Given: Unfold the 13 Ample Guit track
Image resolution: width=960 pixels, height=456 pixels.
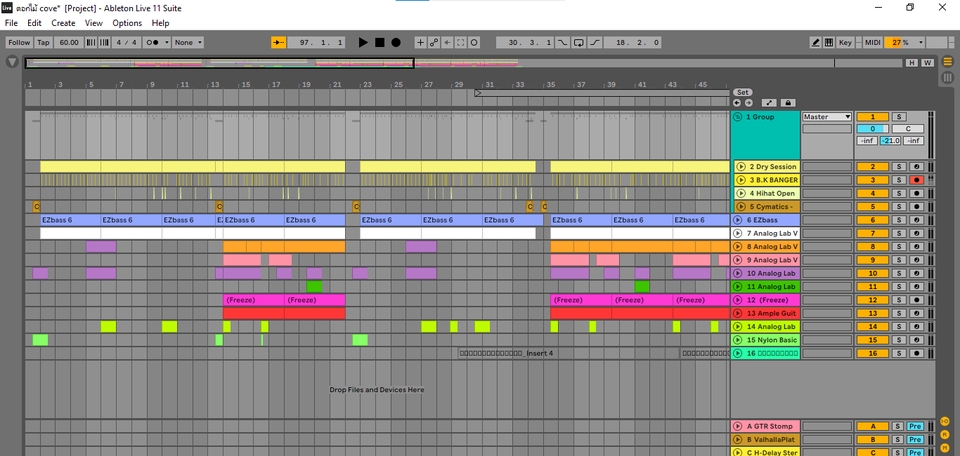Looking at the screenshot, I should 738,313.
